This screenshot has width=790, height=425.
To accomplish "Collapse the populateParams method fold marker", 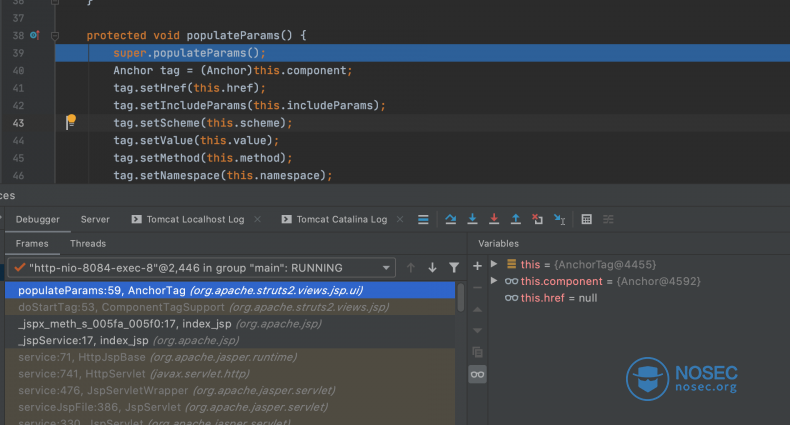I will (x=55, y=36).
